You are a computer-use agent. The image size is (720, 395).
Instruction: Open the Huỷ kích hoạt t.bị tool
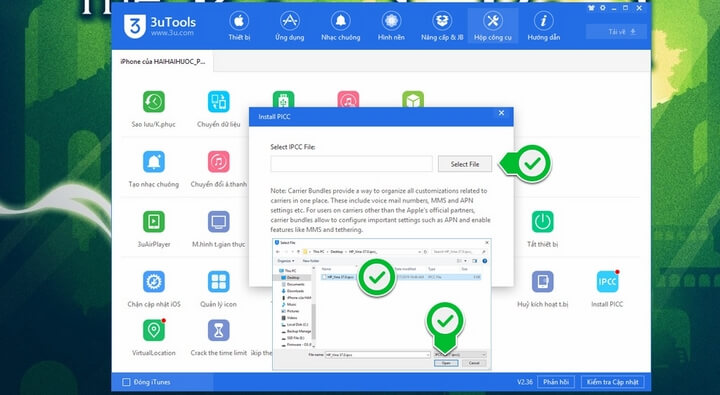point(542,289)
